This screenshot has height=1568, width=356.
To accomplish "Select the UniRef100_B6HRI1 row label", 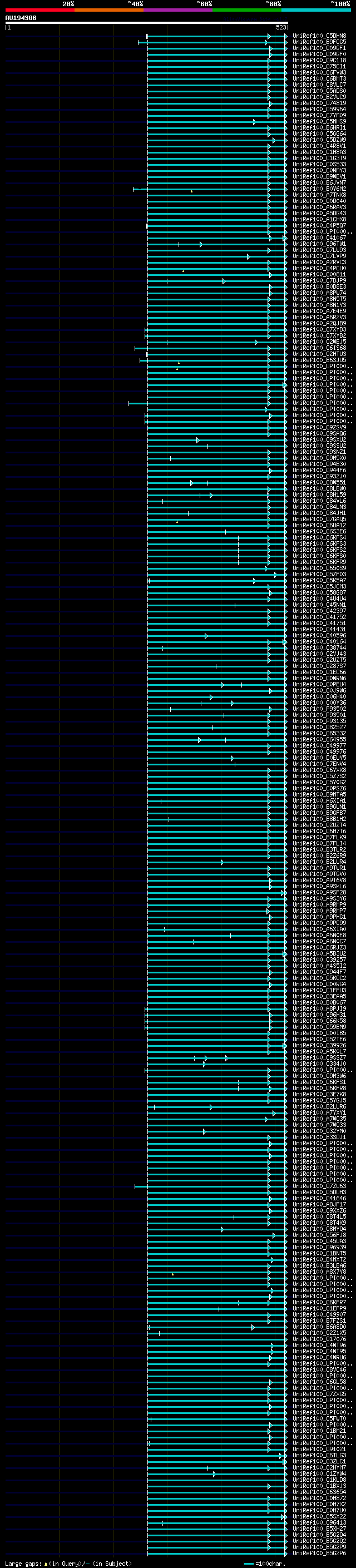I will pyautogui.click(x=319, y=128).
